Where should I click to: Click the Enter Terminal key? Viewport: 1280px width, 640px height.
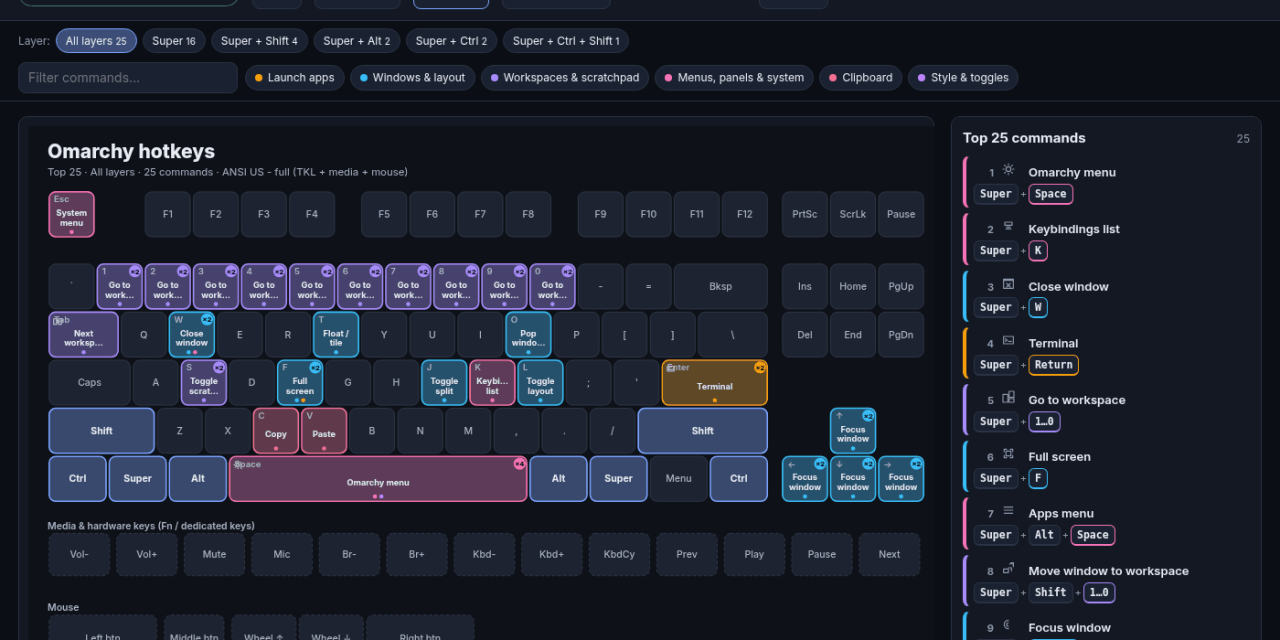[714, 383]
